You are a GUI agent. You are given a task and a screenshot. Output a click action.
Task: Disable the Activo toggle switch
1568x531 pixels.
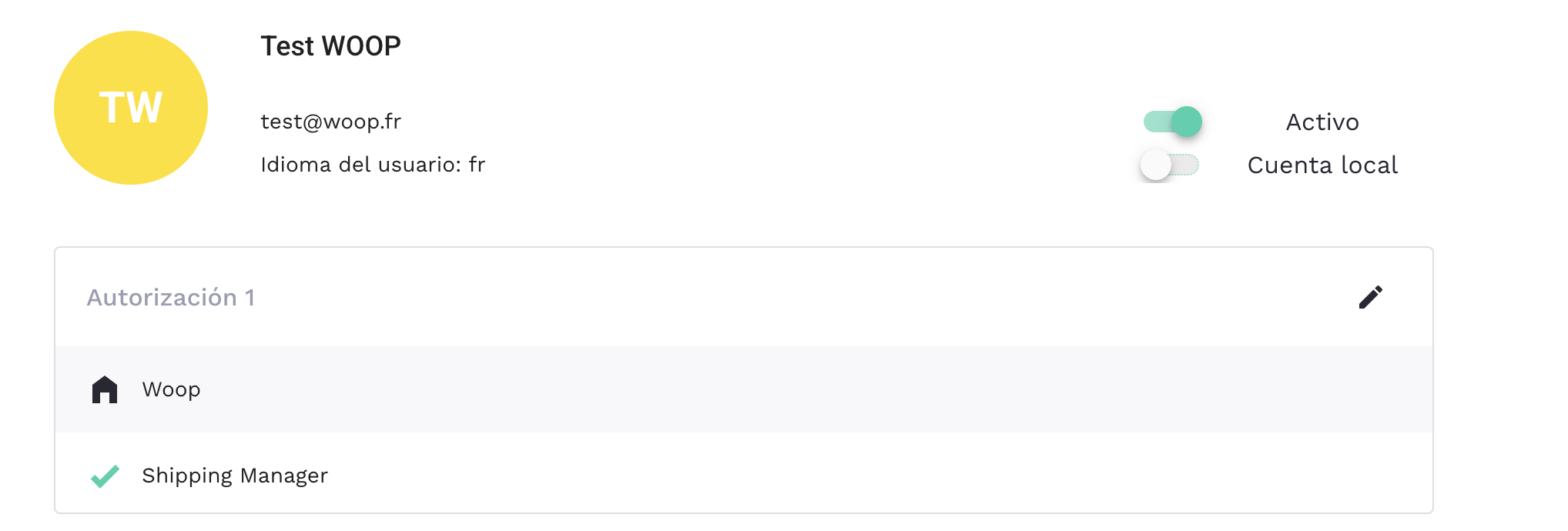tap(1171, 122)
